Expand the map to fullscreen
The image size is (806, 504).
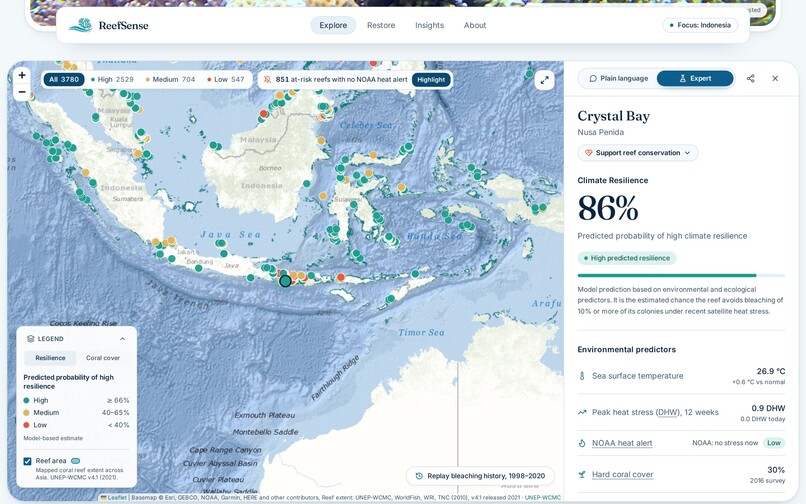tap(544, 80)
